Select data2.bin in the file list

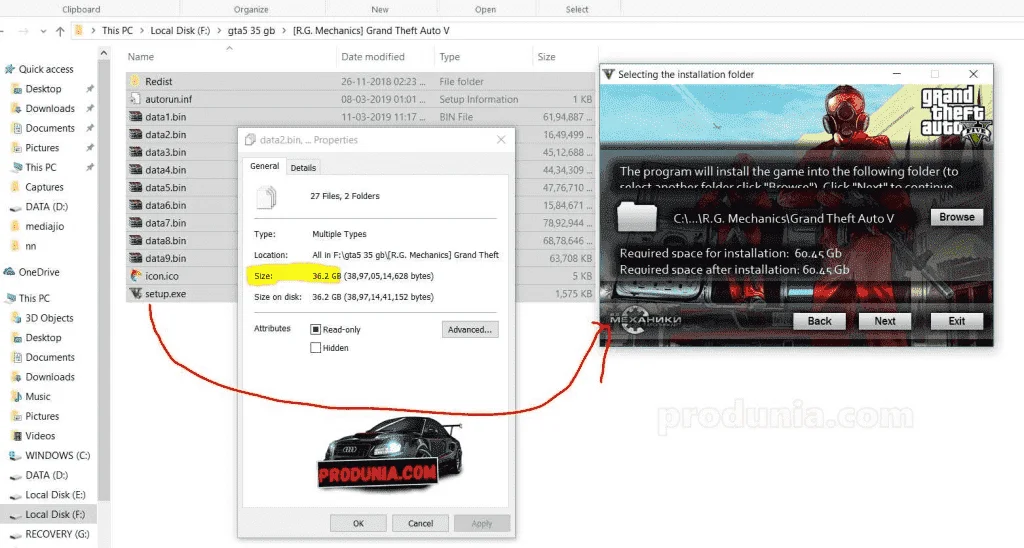pos(165,134)
